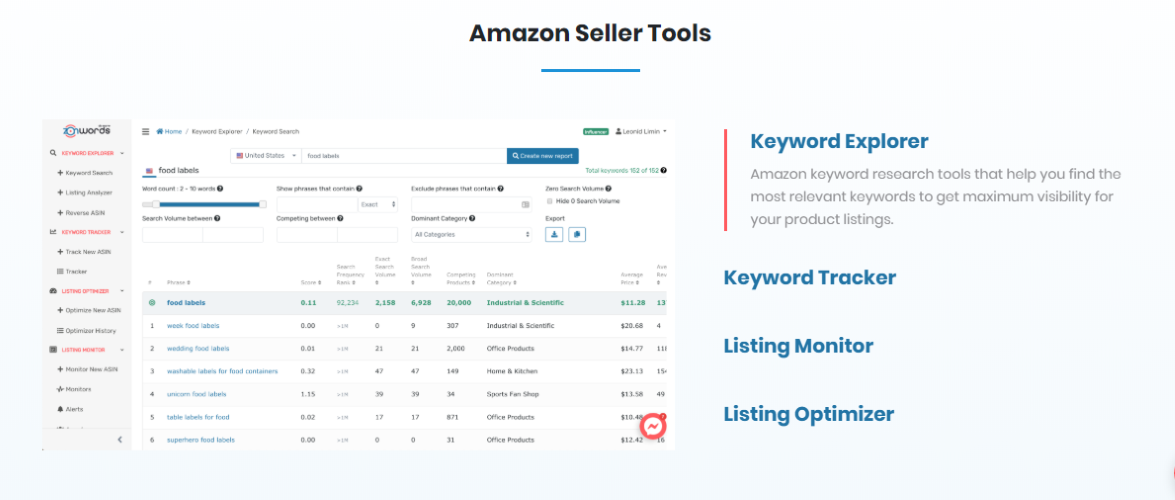The width and height of the screenshot is (1175, 500).
Task: Click the Keyword Explorer magnifier sidebar icon
Action: (x=53, y=153)
